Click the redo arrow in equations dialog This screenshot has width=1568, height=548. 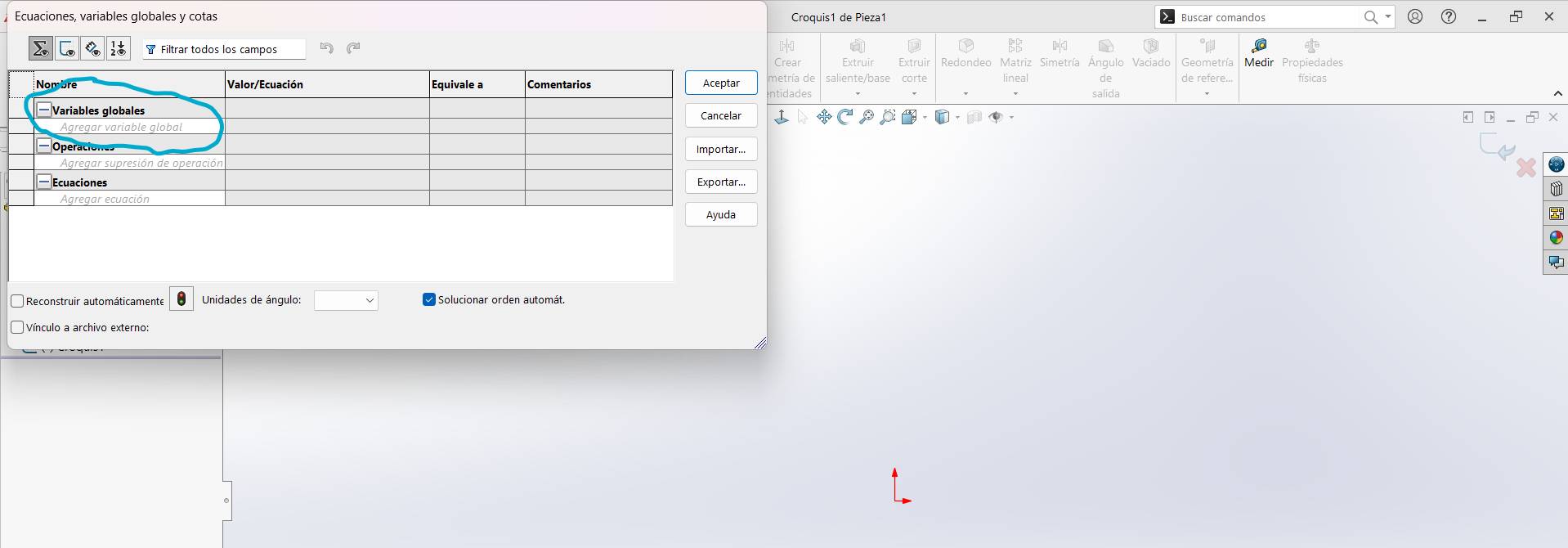[353, 48]
